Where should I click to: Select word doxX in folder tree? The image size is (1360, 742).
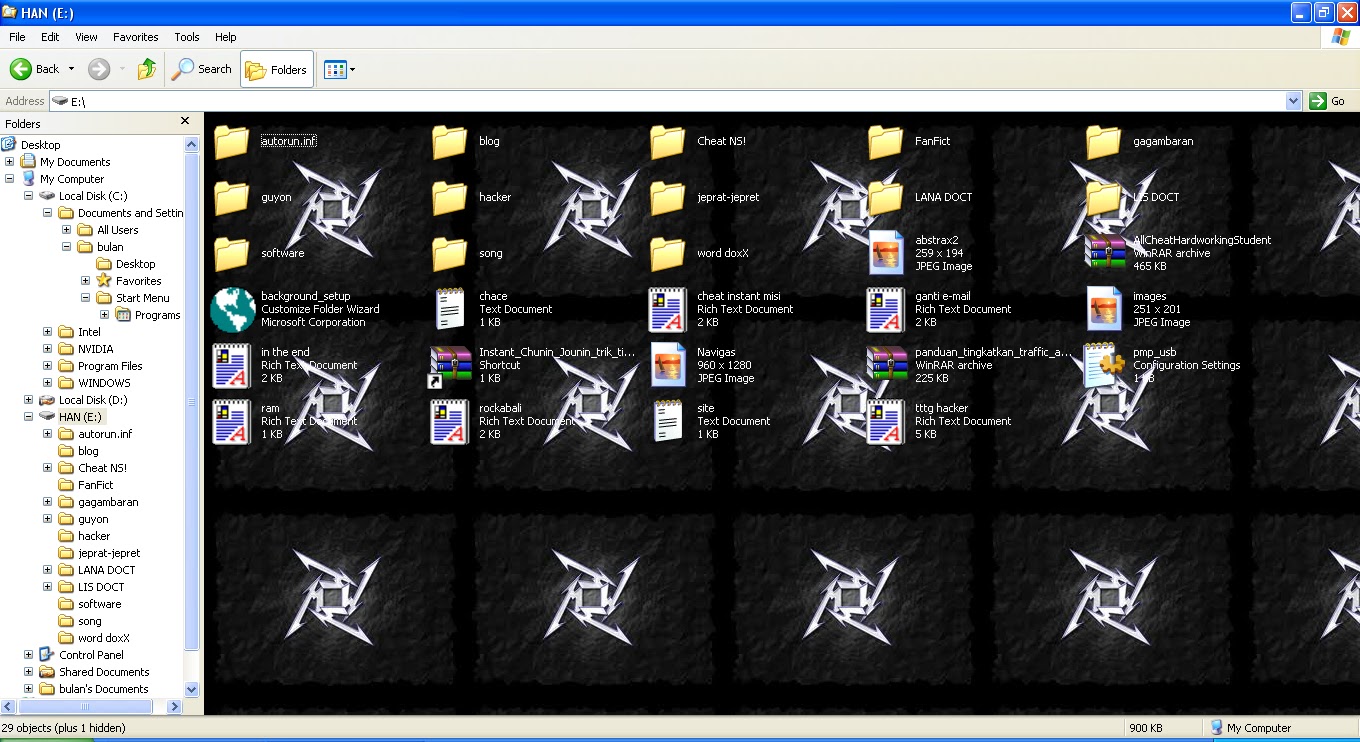pos(104,638)
